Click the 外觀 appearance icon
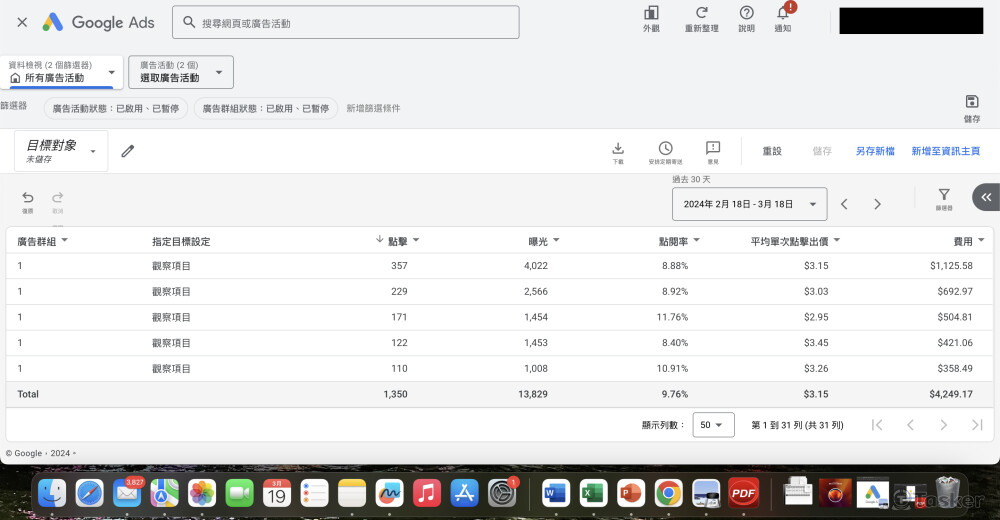The width and height of the screenshot is (1000, 520). point(651,13)
